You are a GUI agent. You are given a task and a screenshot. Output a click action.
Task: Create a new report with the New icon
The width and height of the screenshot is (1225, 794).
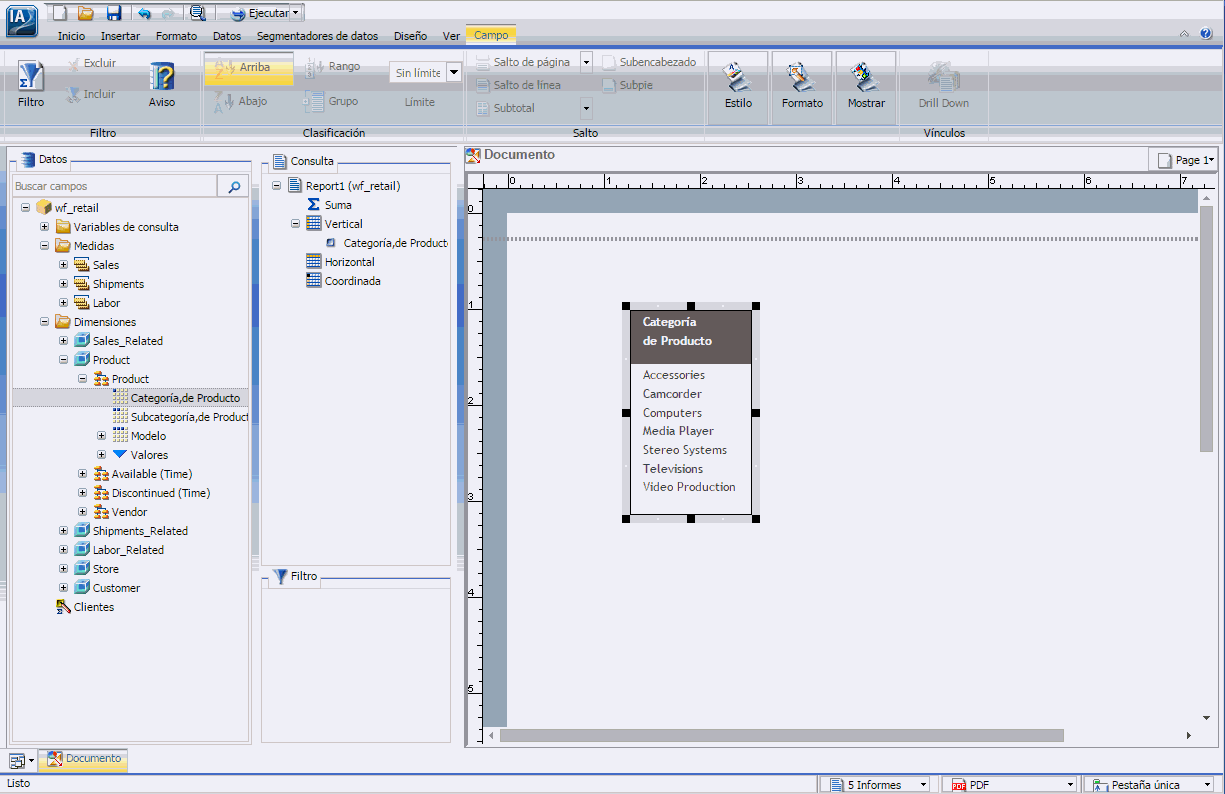point(60,13)
